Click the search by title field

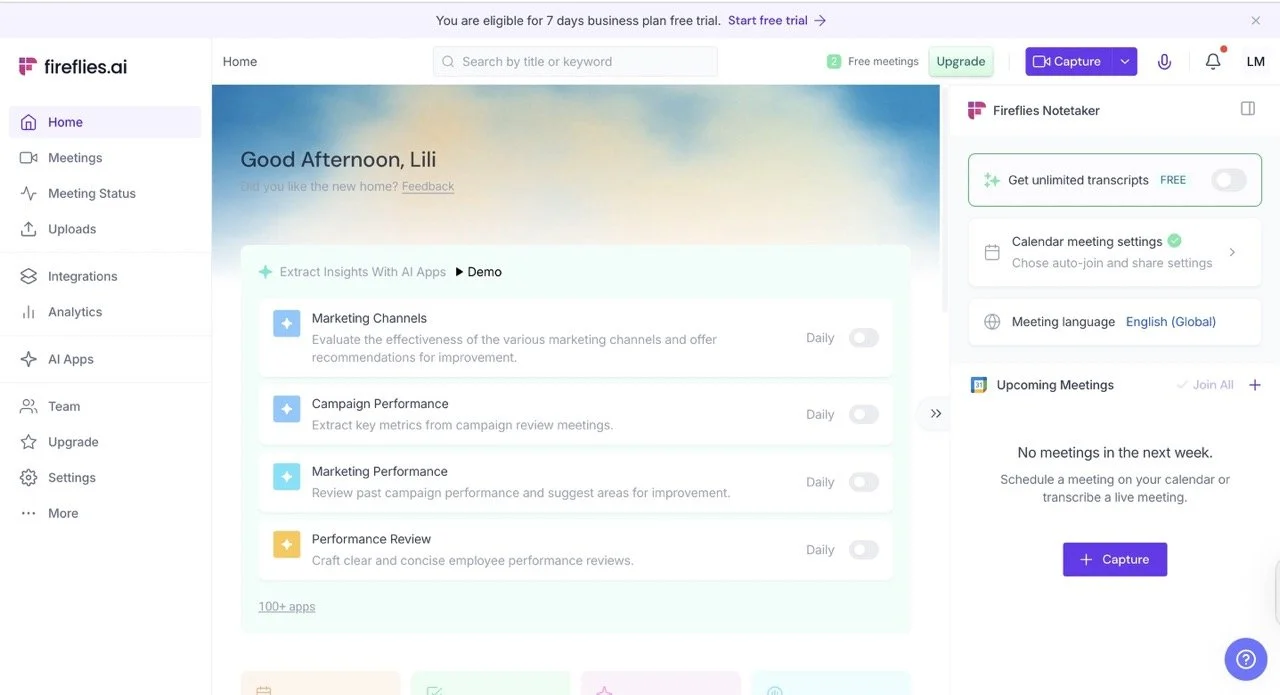point(575,61)
